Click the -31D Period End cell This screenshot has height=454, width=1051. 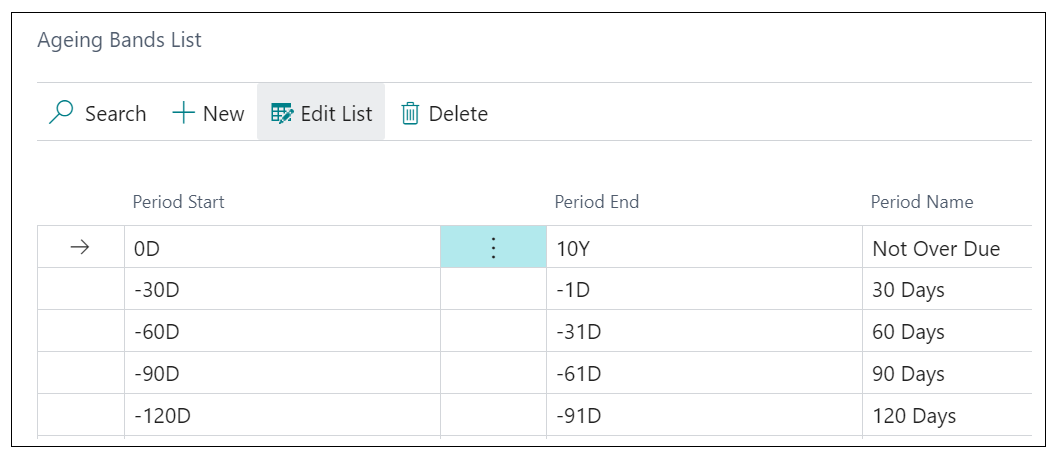[704, 332]
